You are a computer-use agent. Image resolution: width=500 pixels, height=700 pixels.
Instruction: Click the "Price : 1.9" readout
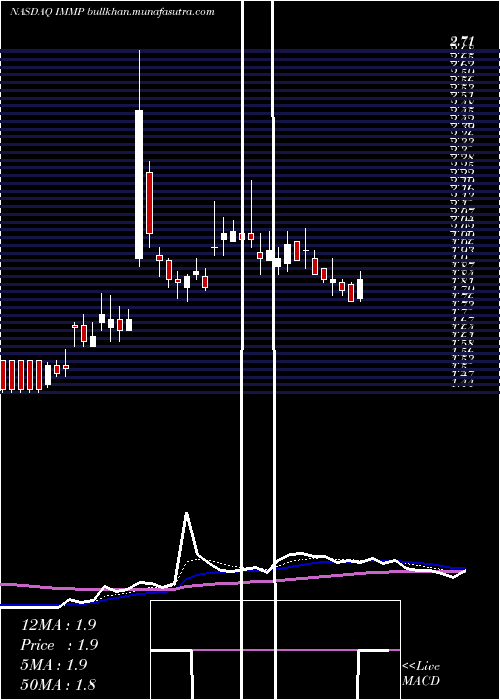(59, 645)
